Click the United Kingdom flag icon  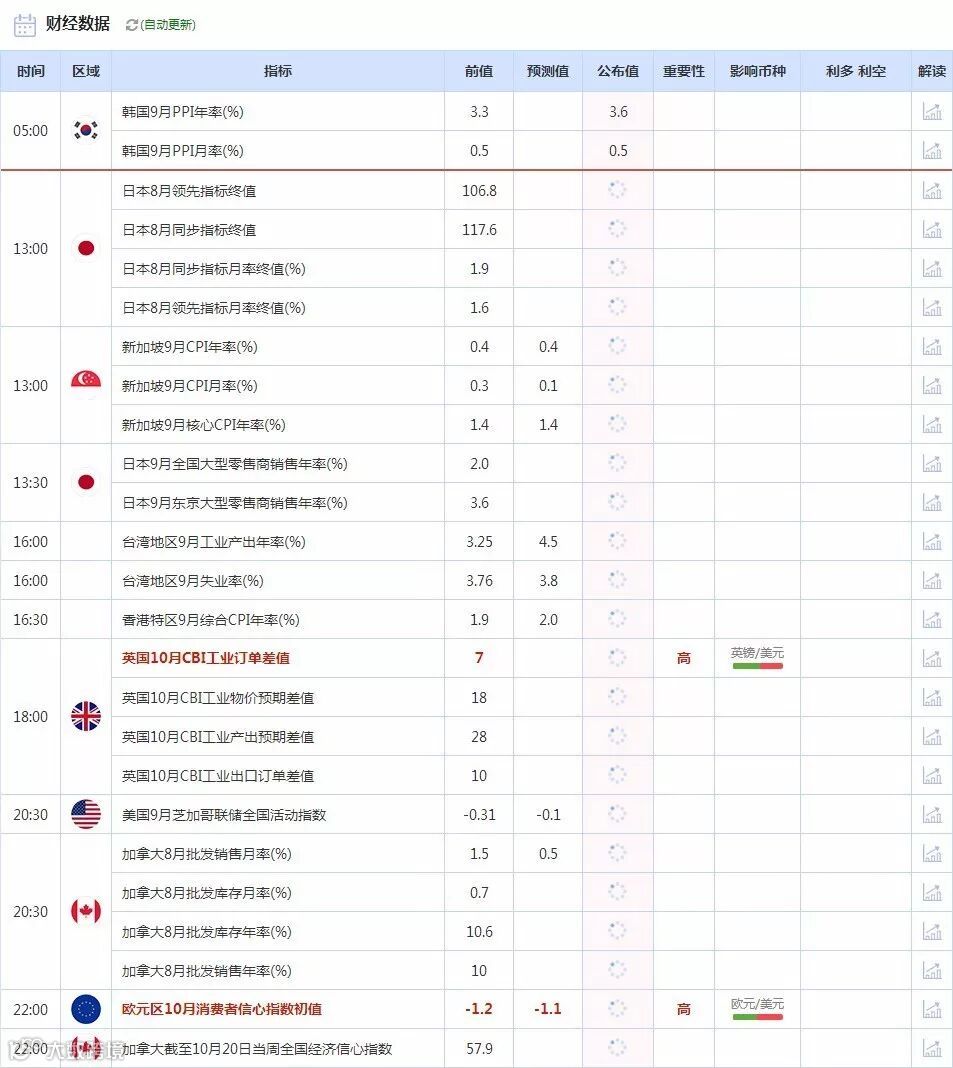(x=86, y=716)
